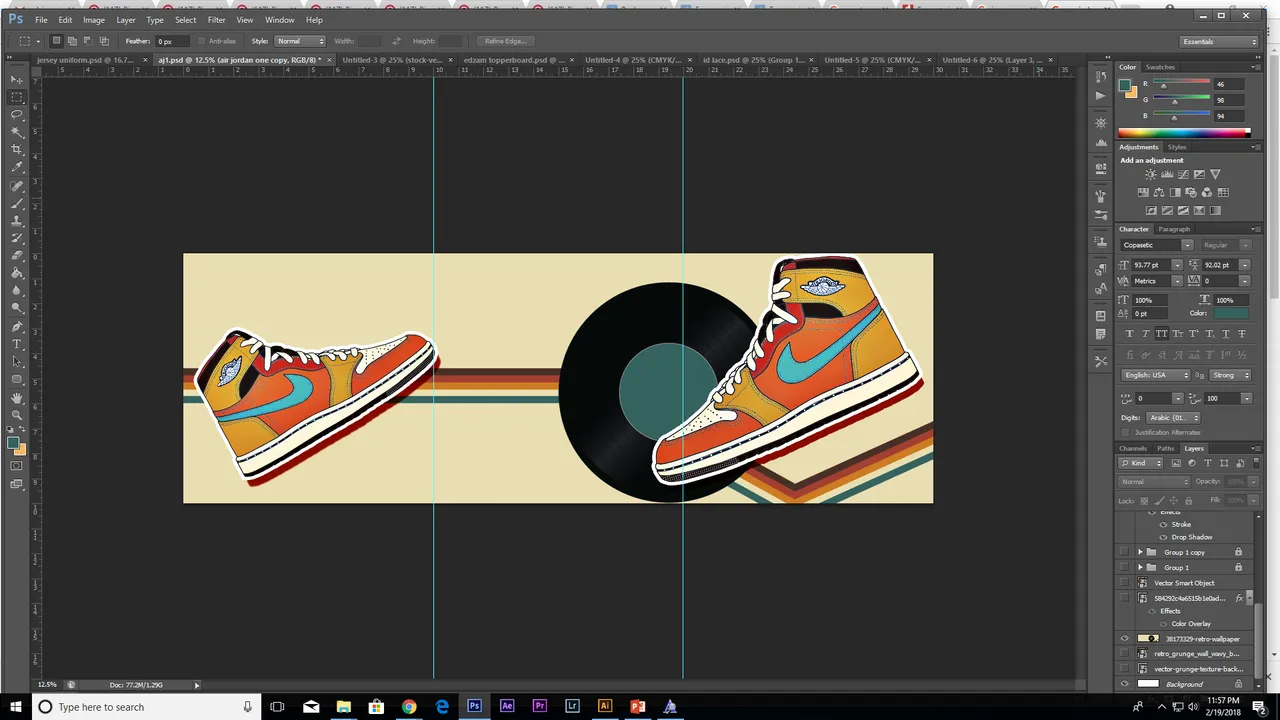This screenshot has width=1280, height=720.
Task: Hide the 38173329-retro-wallpaper layer
Action: click(x=1125, y=638)
